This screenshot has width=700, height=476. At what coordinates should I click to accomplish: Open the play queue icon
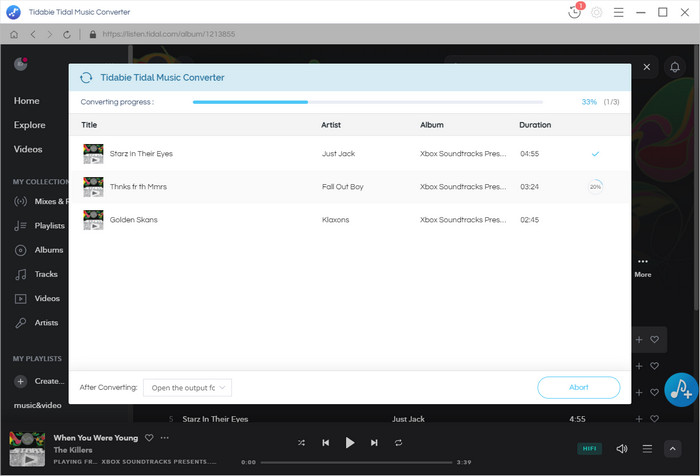point(647,449)
